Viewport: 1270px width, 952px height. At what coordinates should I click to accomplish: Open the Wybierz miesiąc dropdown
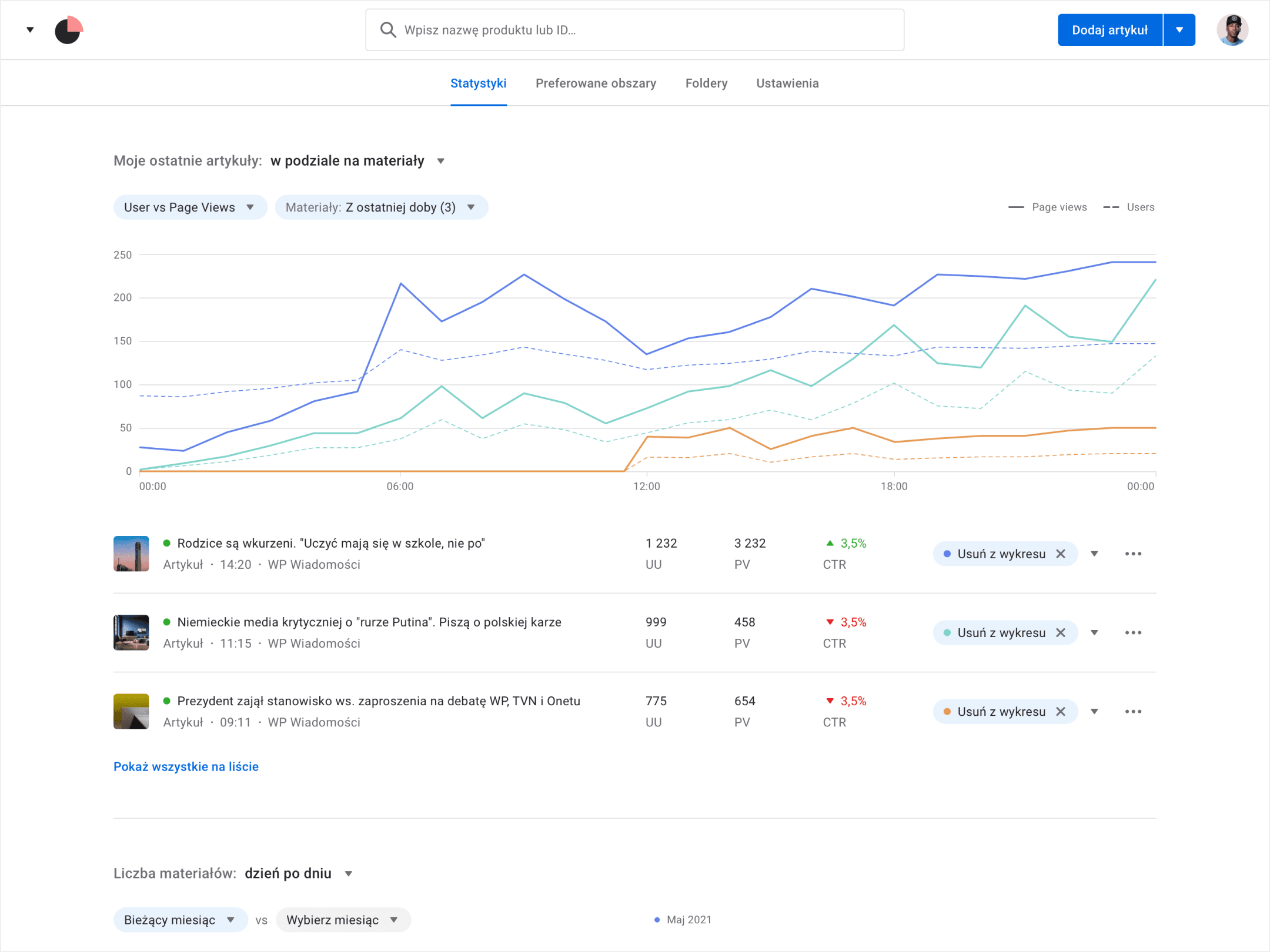click(x=343, y=920)
